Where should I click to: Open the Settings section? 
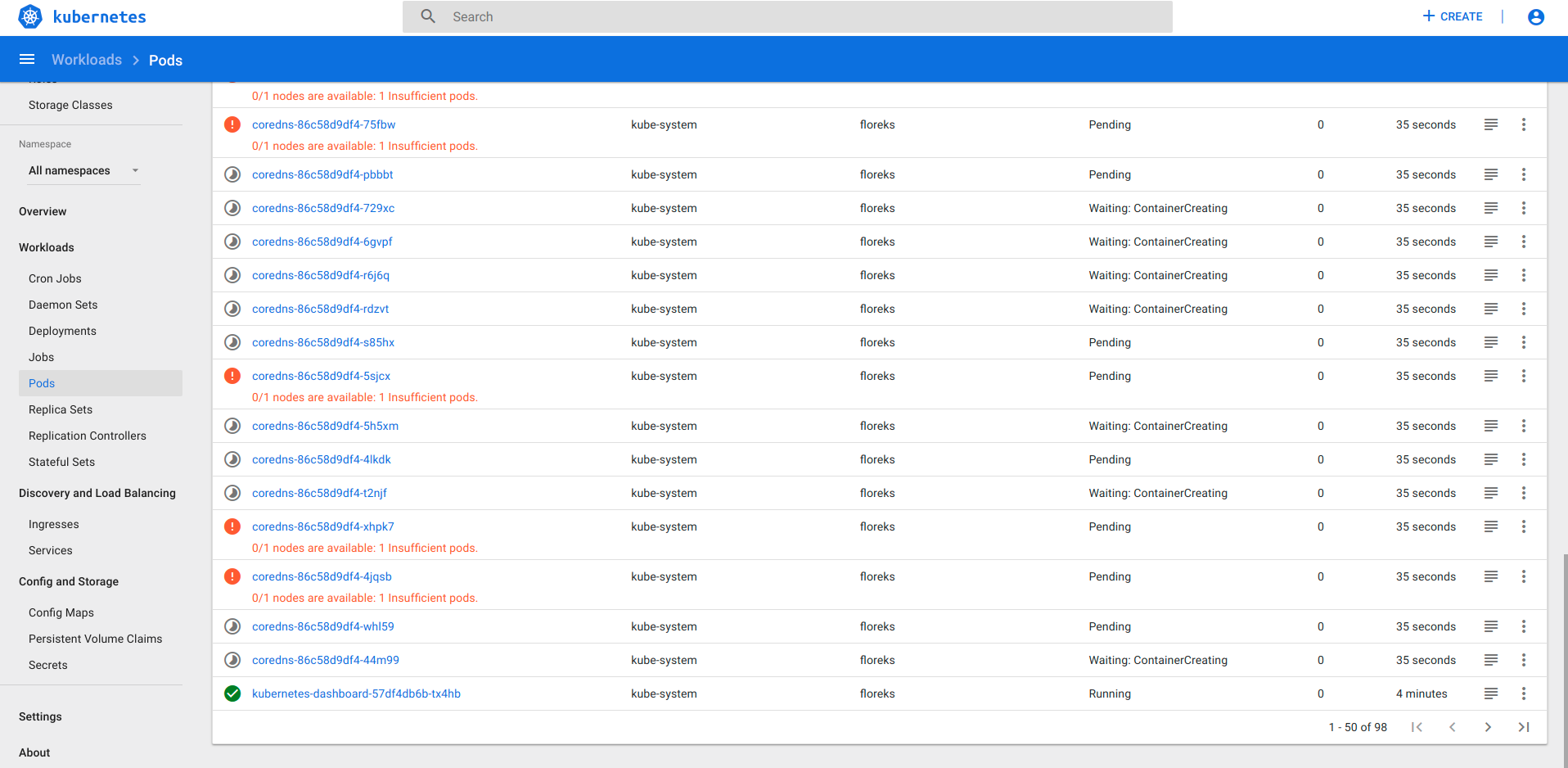point(40,716)
